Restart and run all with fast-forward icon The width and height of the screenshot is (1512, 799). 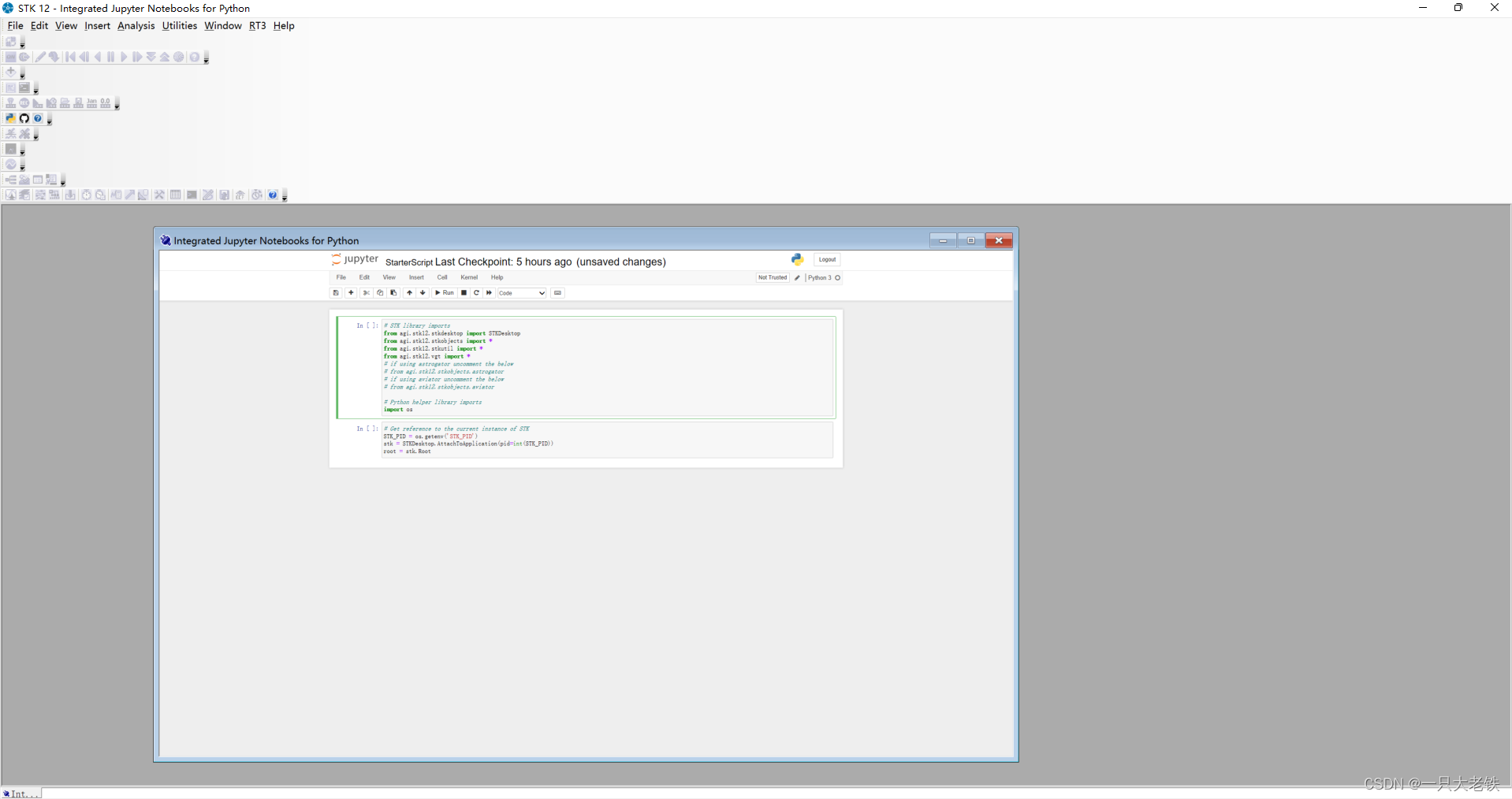pyautogui.click(x=489, y=293)
